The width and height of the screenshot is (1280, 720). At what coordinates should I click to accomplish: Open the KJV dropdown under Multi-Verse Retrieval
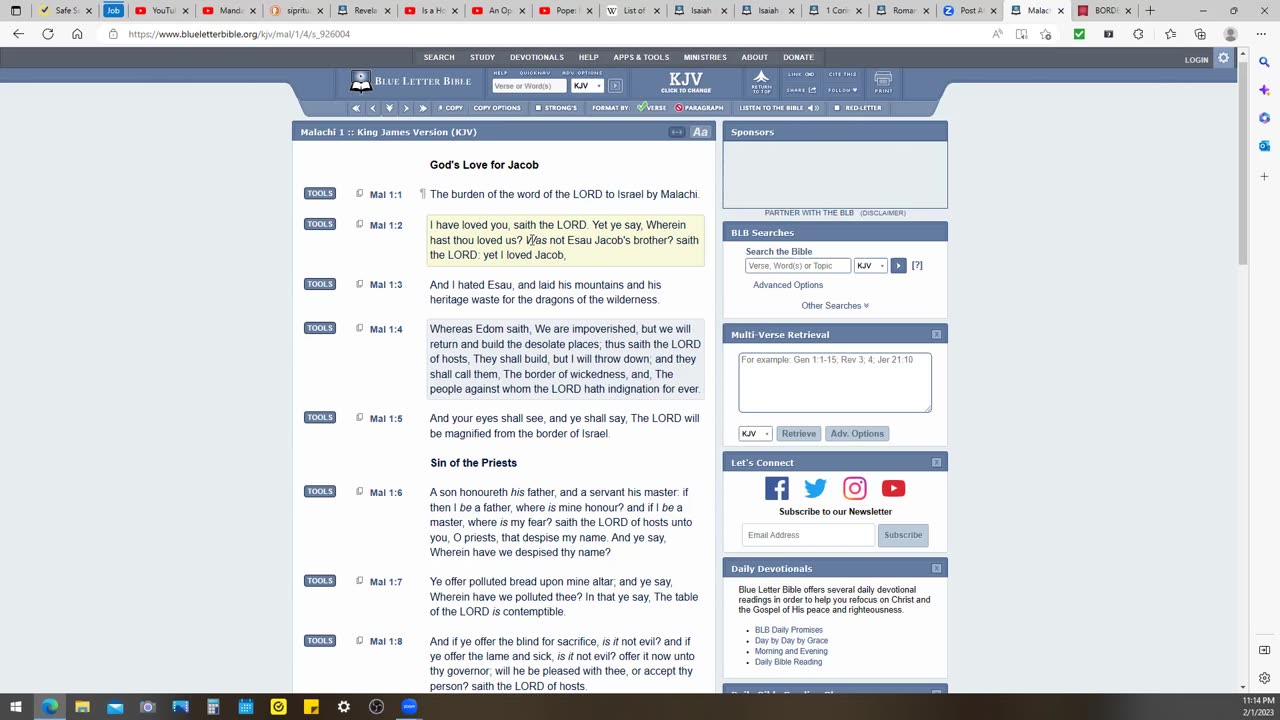pos(755,434)
